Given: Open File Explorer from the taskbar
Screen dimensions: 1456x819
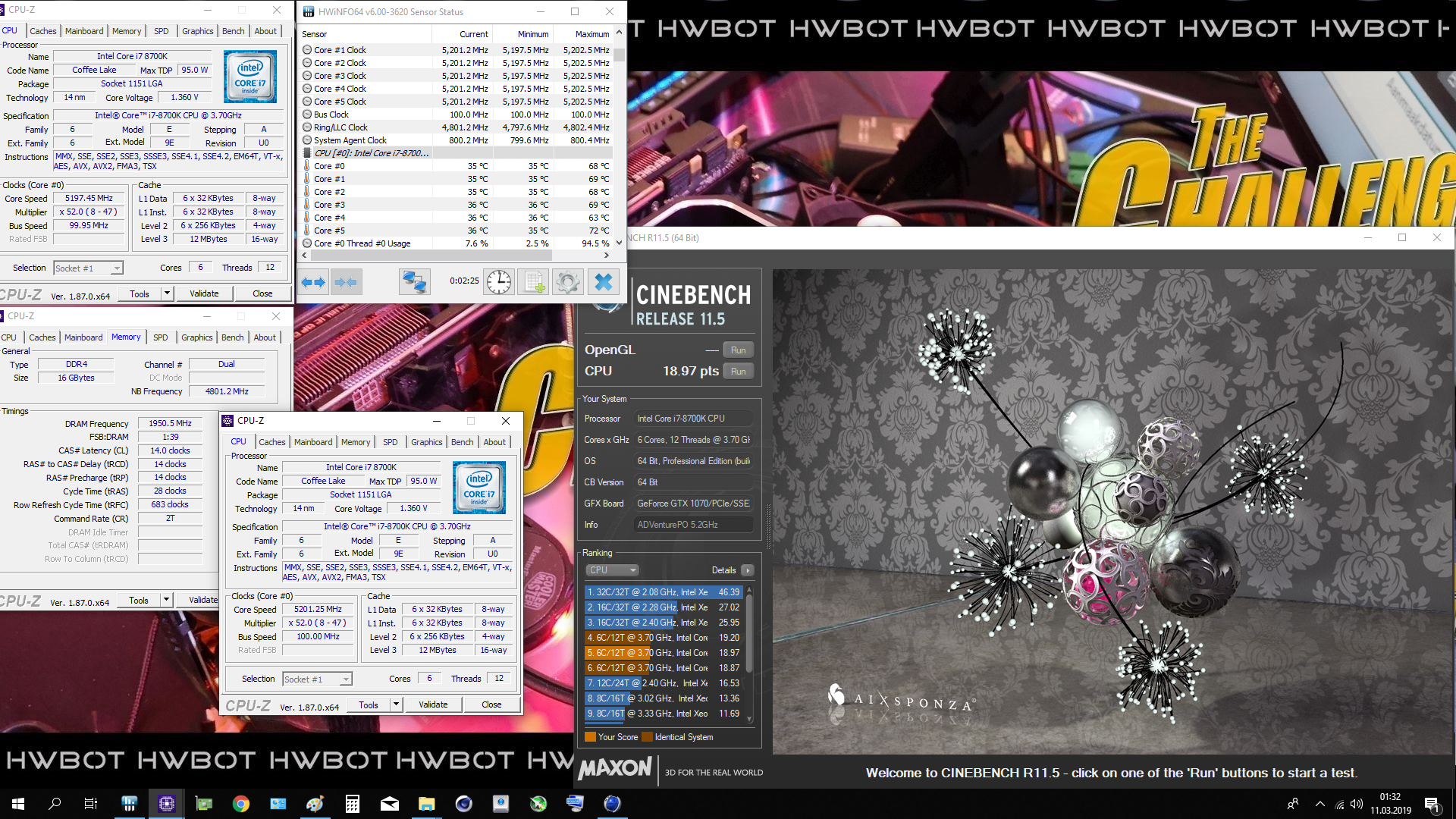Looking at the screenshot, I should (x=426, y=804).
